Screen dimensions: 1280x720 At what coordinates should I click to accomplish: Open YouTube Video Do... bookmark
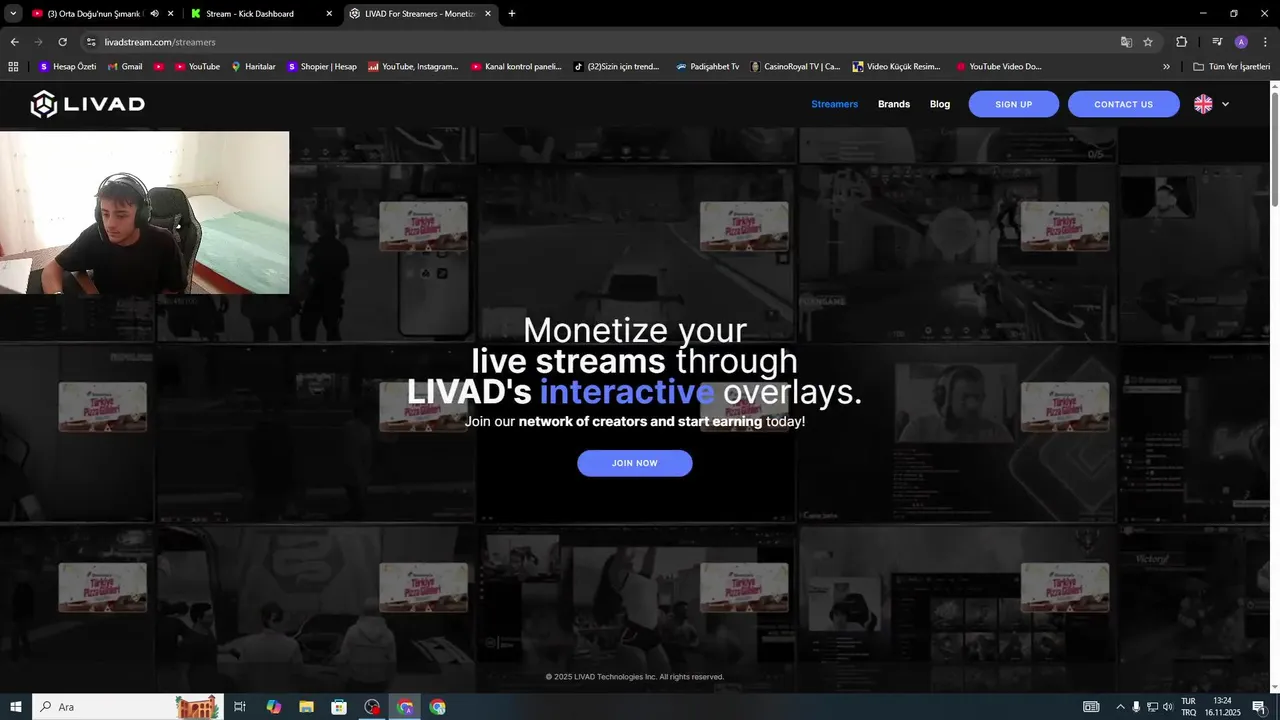pos(998,67)
